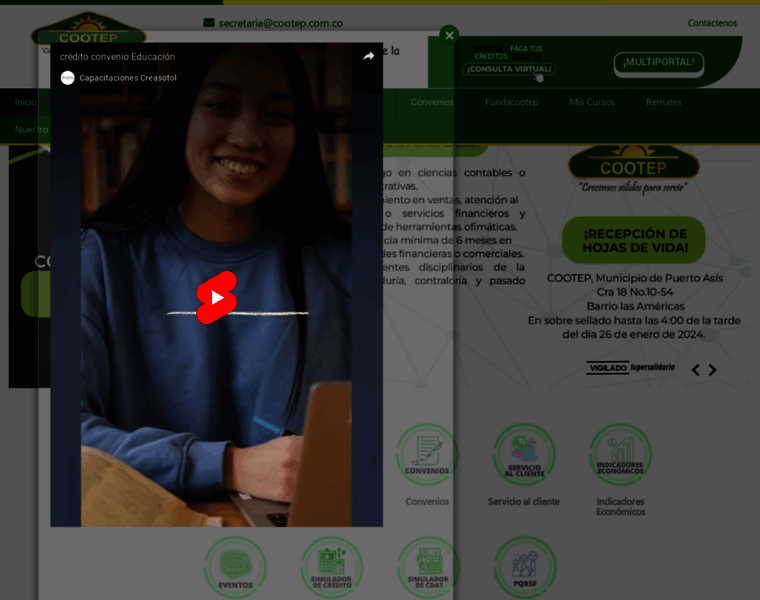
Task: Click Indicadores Económicos text label
Action: (620, 506)
